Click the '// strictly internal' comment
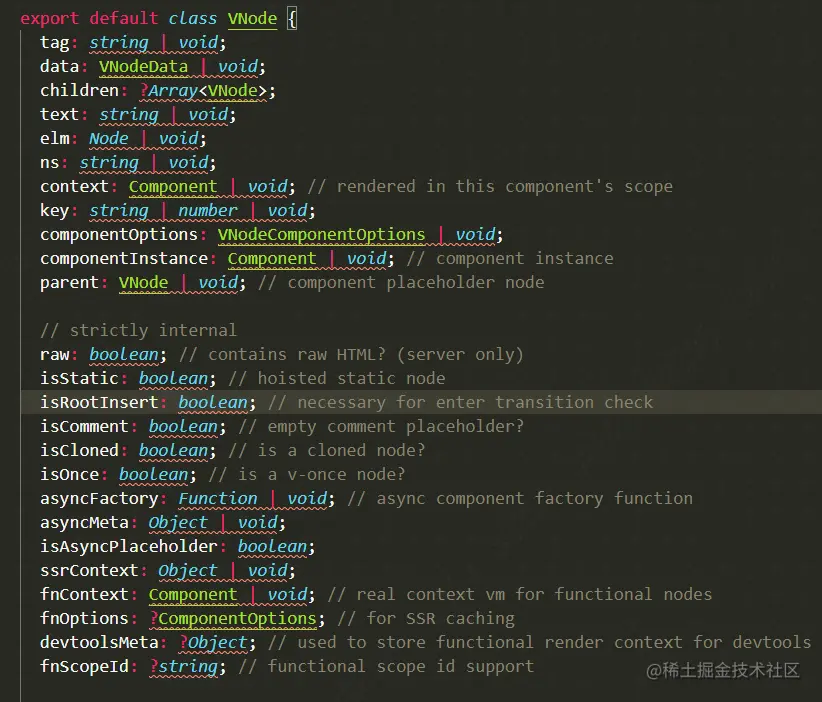 click(138, 330)
